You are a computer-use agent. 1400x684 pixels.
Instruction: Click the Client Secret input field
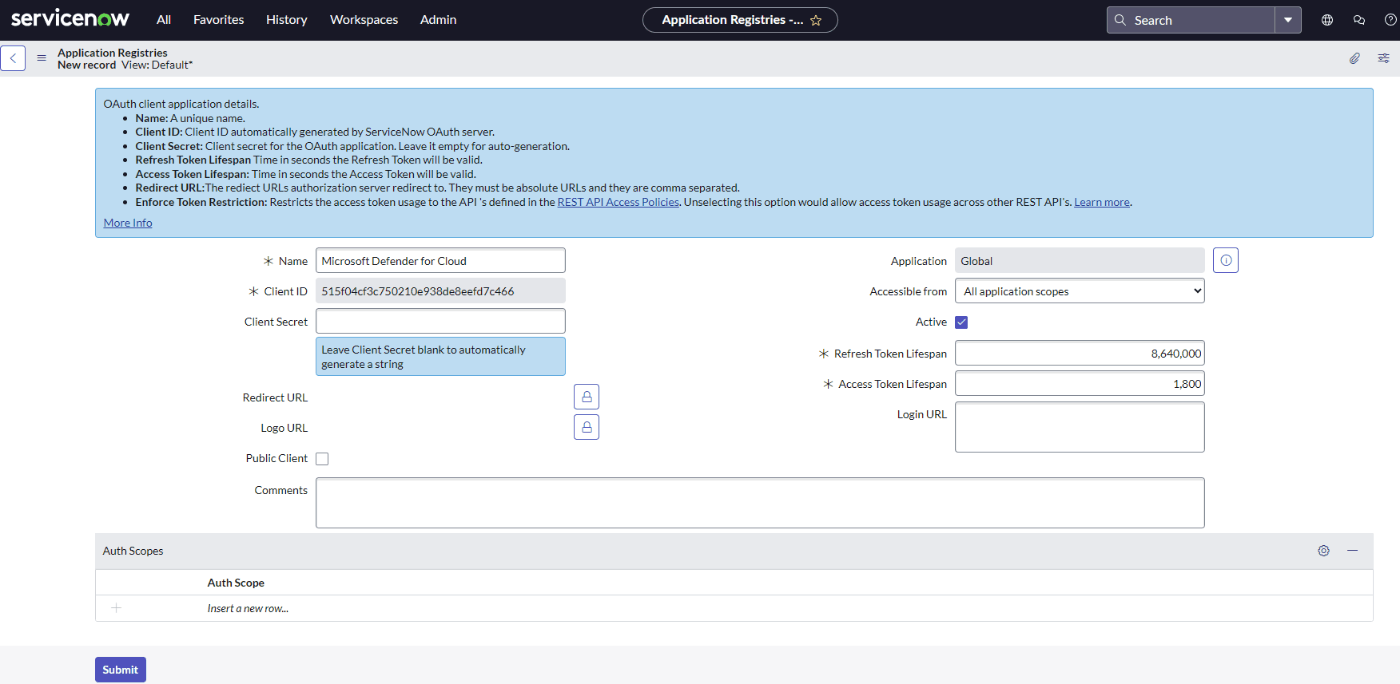click(x=441, y=321)
